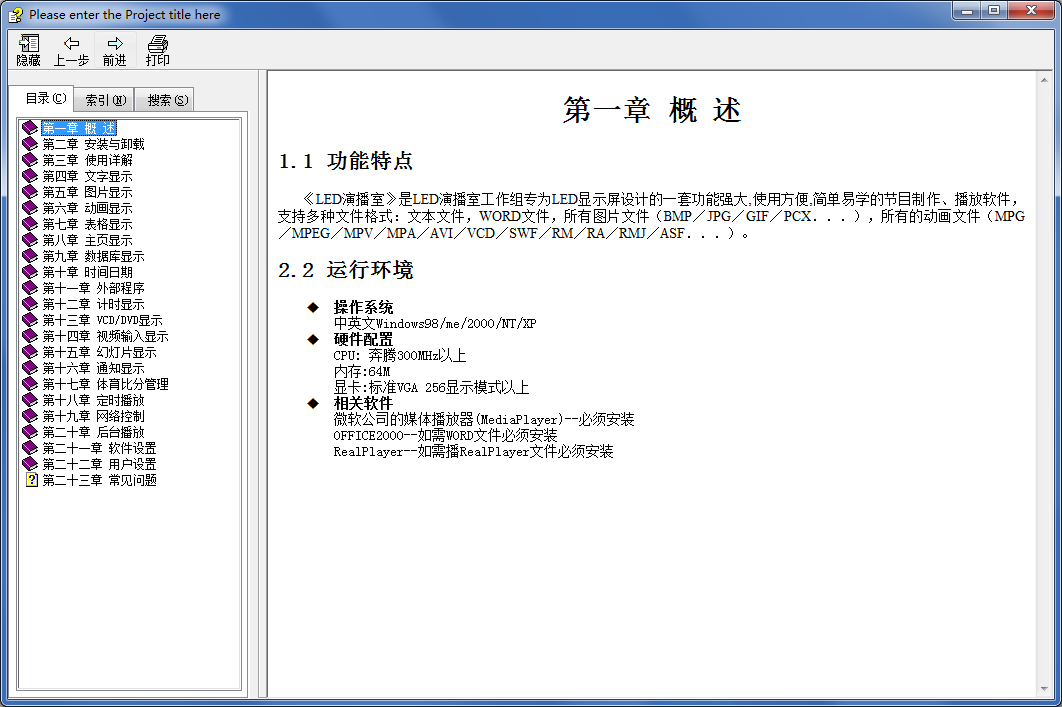Select 第二十一章 软件设置 in contents
Screen dimensions: 1062x707
tap(99, 448)
